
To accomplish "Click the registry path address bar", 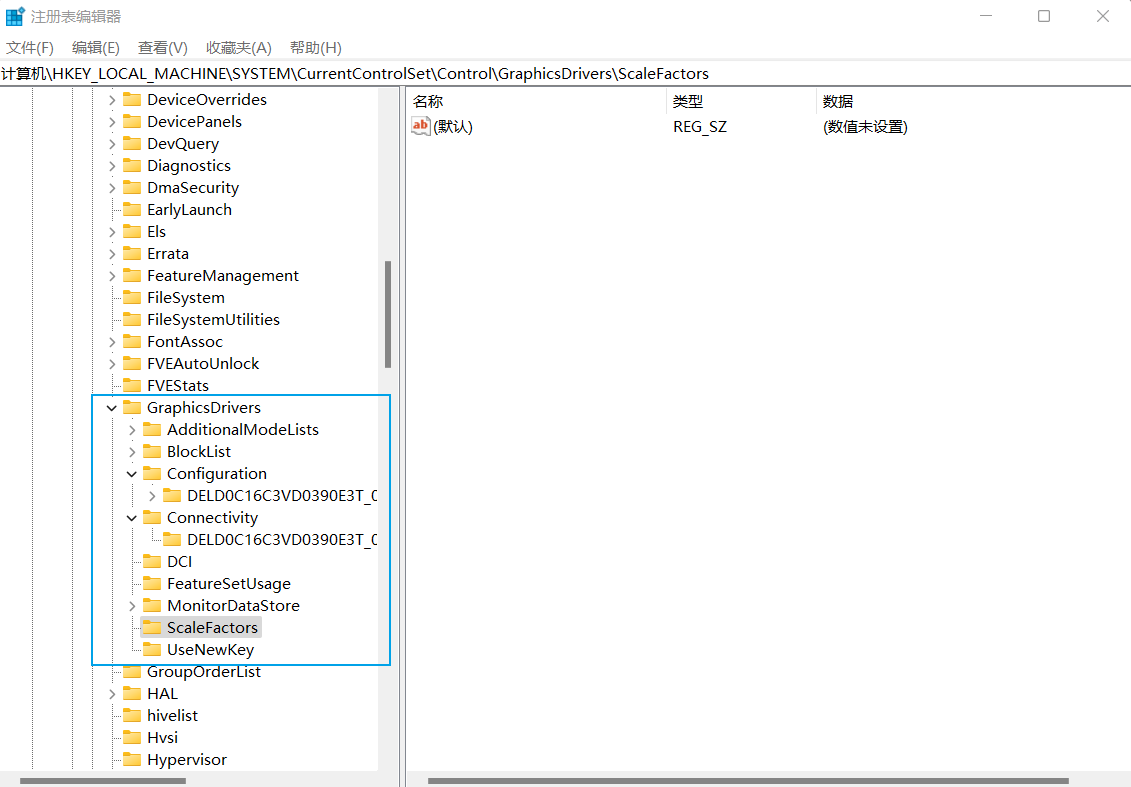I will (x=565, y=74).
